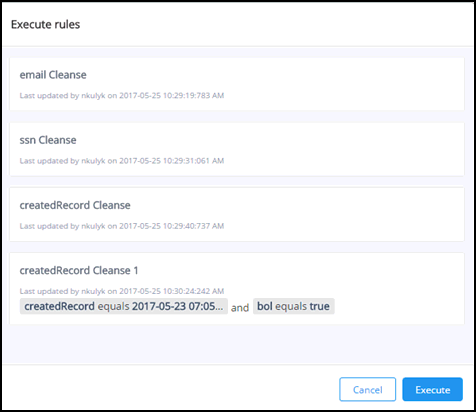The height and width of the screenshot is (412, 476).
Task: Click the 10:30:24:242 AM last updated text
Action: tap(122, 291)
